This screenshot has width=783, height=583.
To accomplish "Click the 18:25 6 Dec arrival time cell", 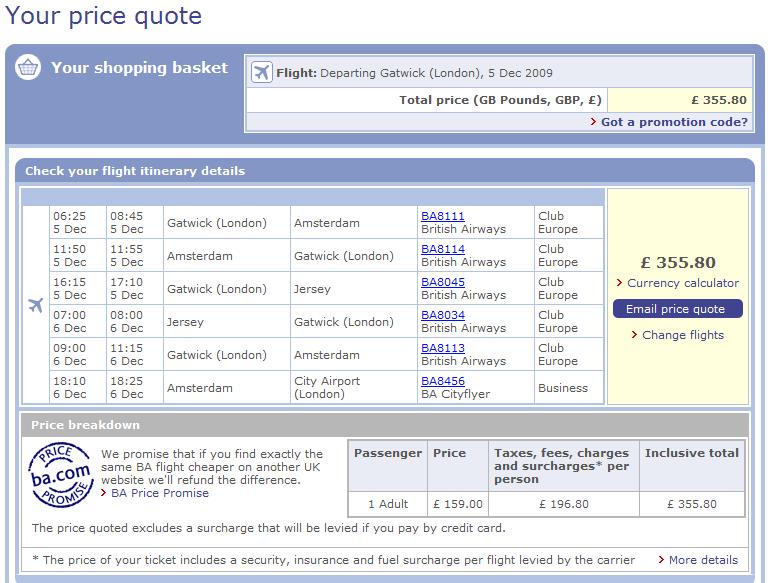I will (x=135, y=387).
